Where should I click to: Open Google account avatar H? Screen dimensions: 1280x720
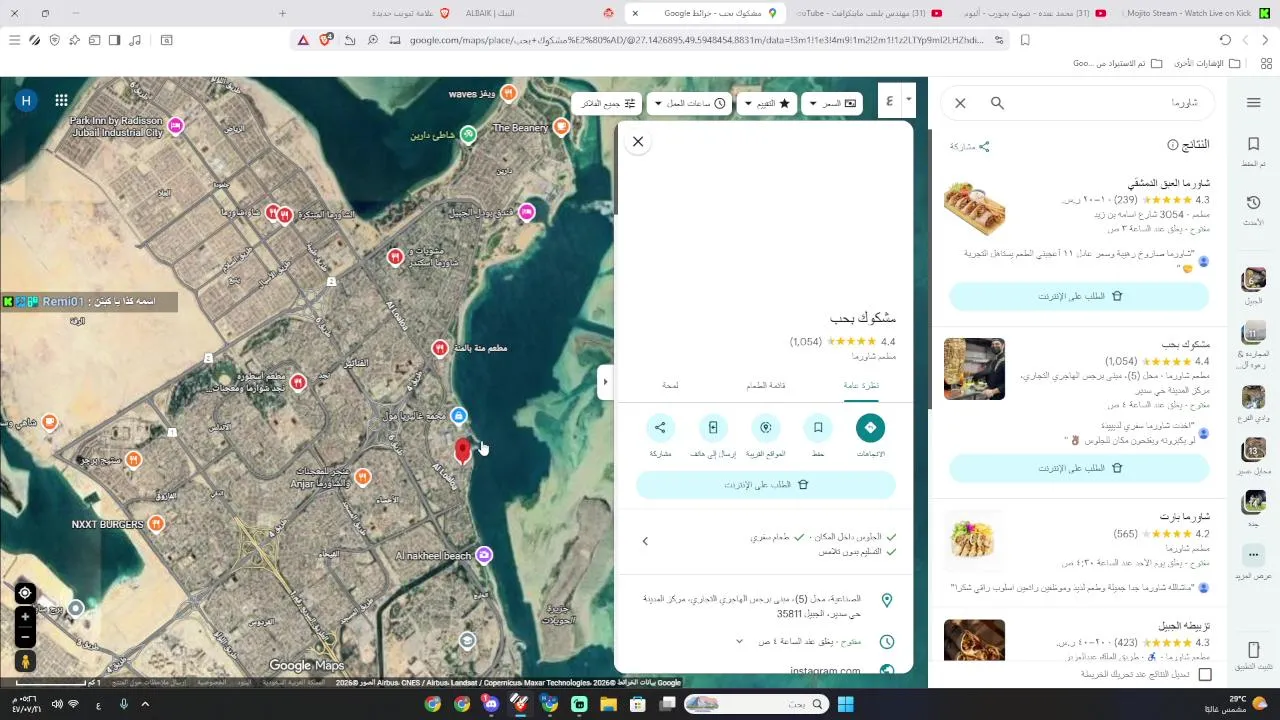27,100
